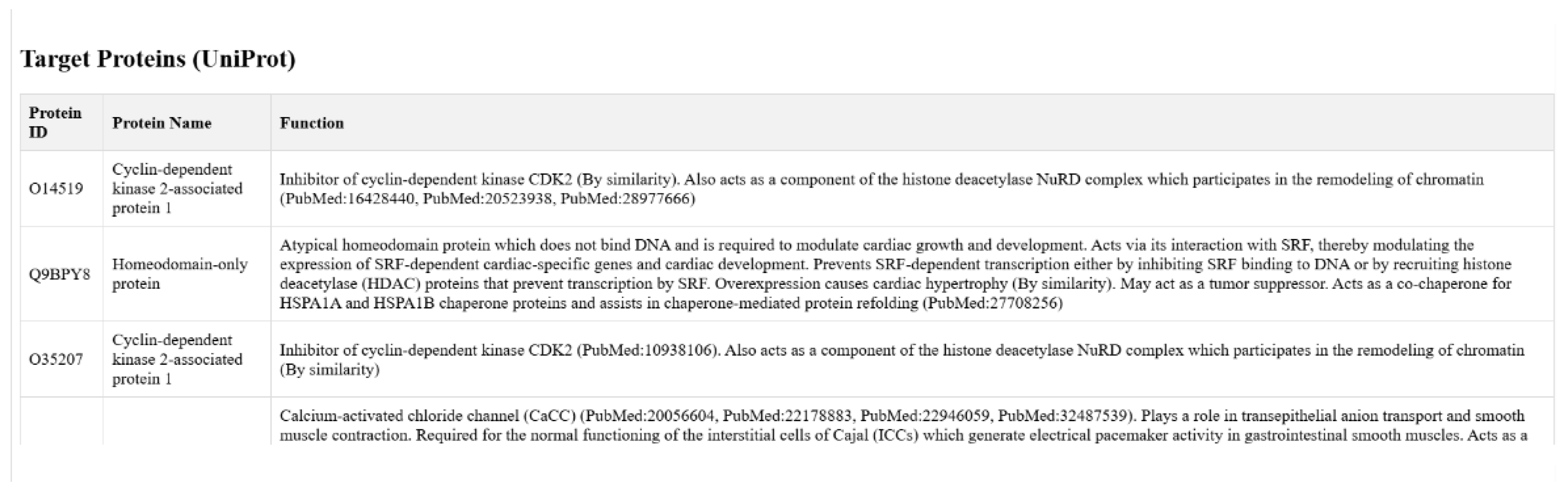
Task: Click PubMed:28977666 reference text
Action: [626, 199]
